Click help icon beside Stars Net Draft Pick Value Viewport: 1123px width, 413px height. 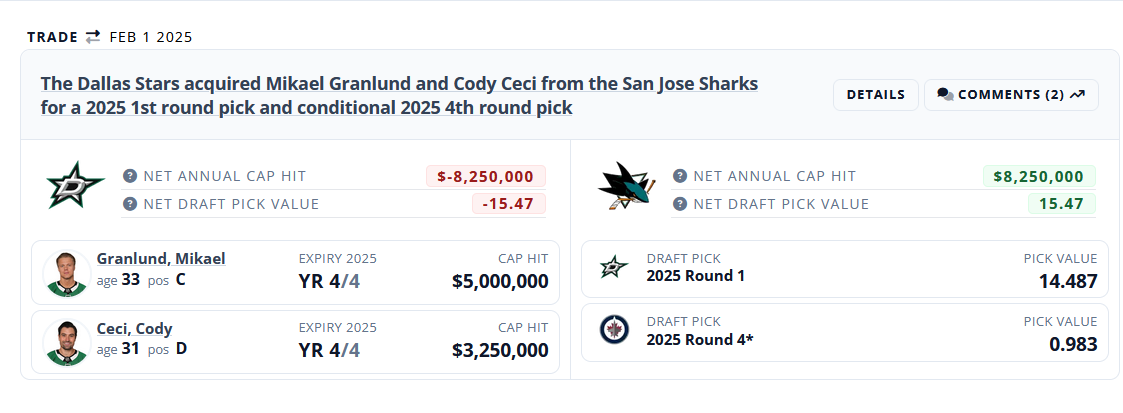click(x=129, y=204)
